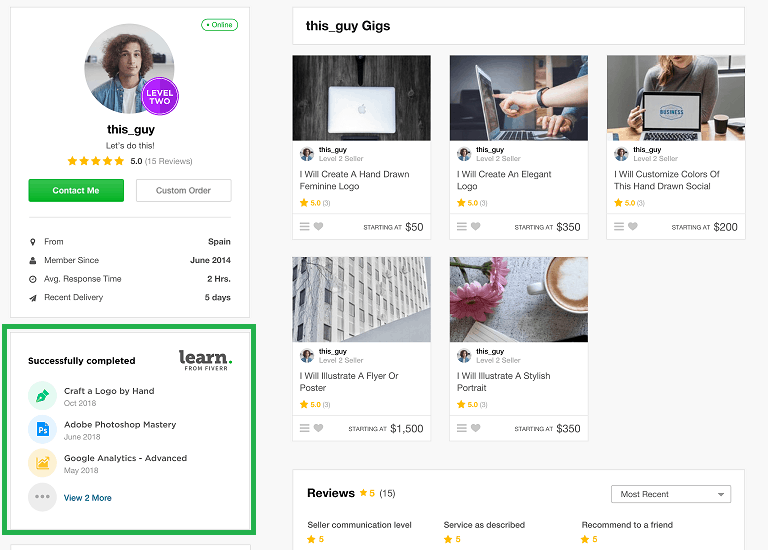Screen dimensions: 768x550
Task: Click the Craft a Logo by Hand pen icon
Action: [x=43, y=395]
